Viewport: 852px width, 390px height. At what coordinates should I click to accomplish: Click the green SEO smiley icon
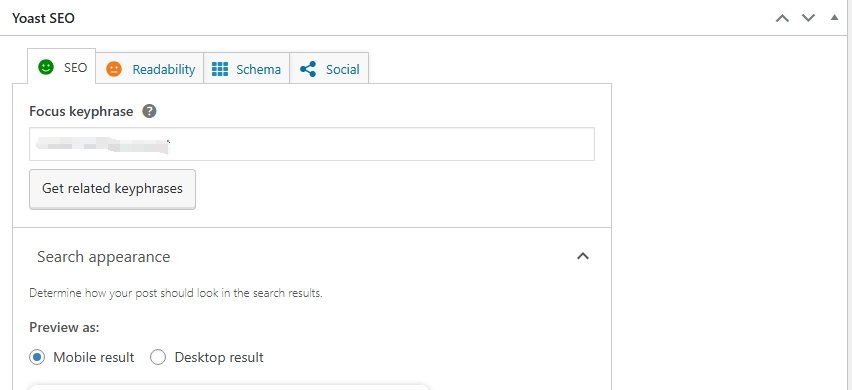46,67
